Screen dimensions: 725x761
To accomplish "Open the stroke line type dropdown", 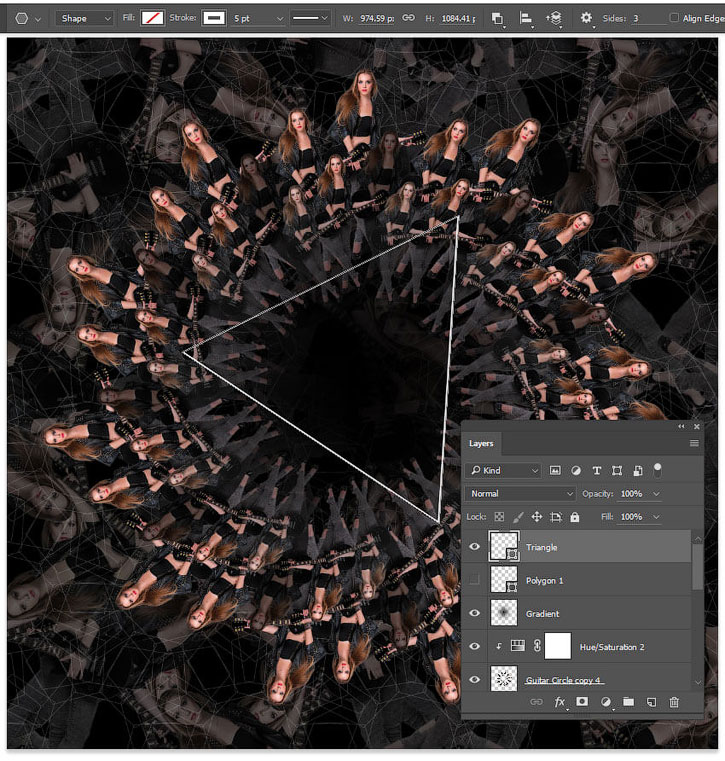I will tap(310, 18).
